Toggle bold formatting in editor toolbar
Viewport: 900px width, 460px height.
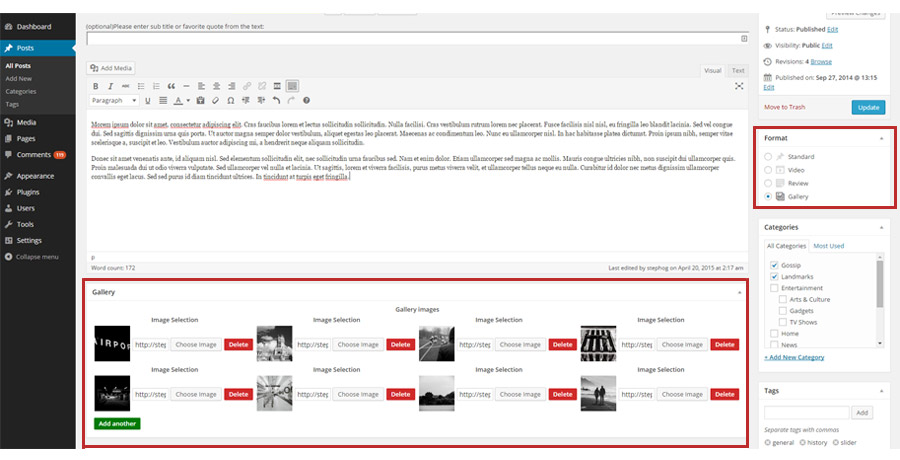(x=96, y=86)
